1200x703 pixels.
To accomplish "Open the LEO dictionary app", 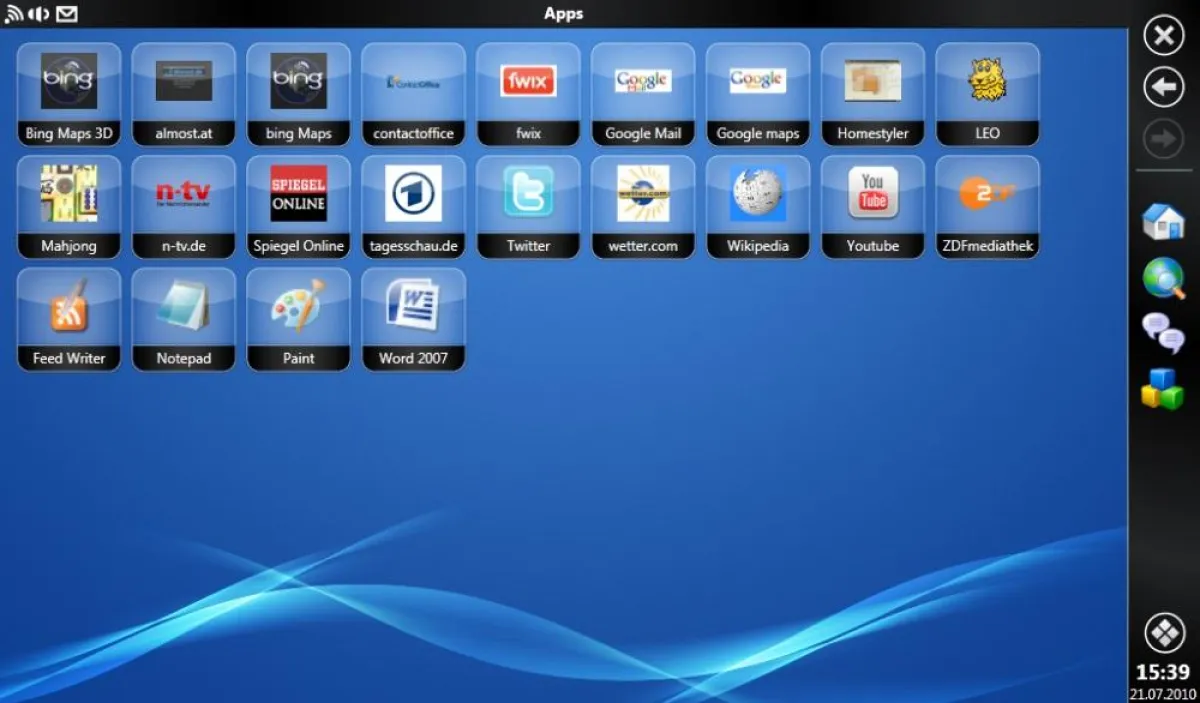I will tap(988, 95).
